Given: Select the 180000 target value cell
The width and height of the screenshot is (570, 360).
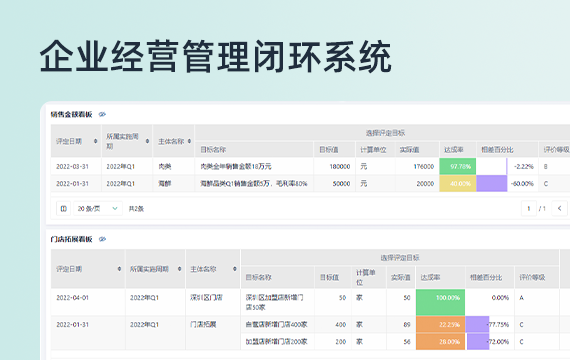Looking at the screenshot, I should click(x=334, y=167).
